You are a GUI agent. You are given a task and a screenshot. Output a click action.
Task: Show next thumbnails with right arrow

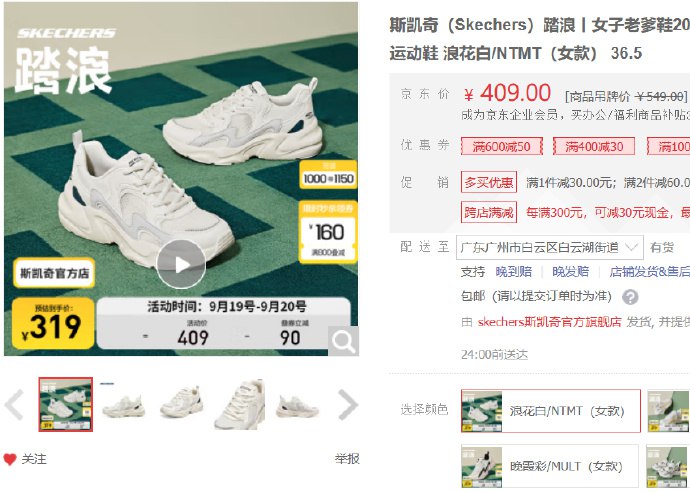[348, 404]
